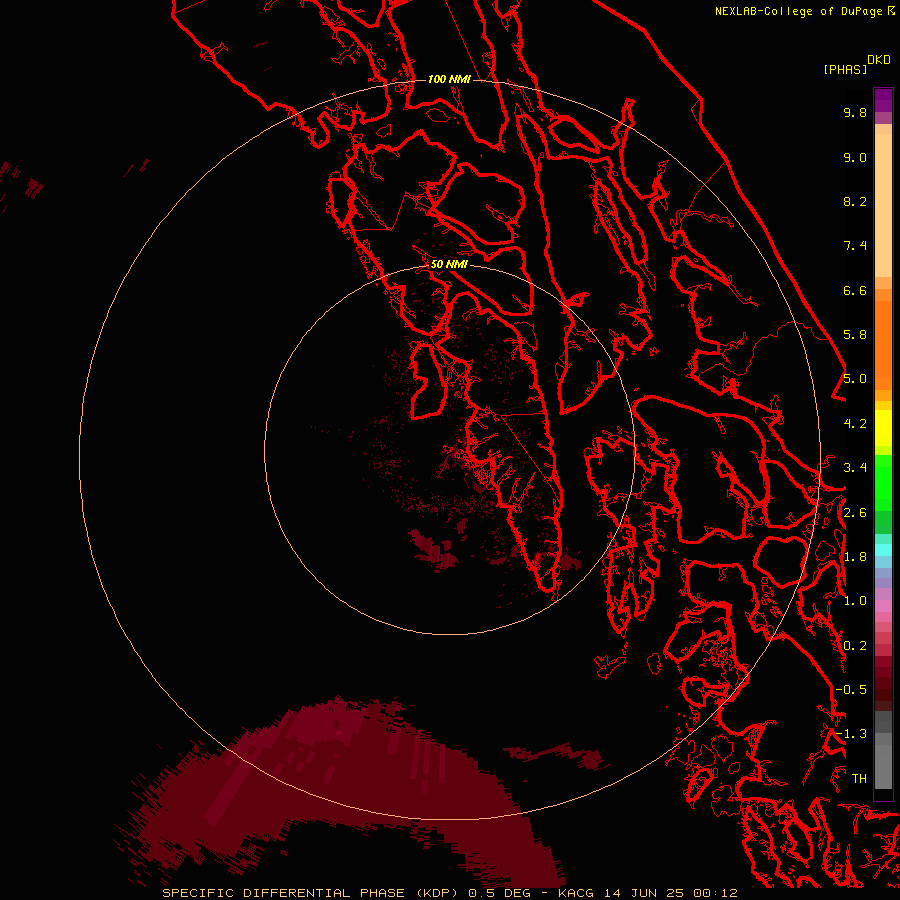Click the 100 NMI range ring label
900x900 pixels.
click(449, 79)
